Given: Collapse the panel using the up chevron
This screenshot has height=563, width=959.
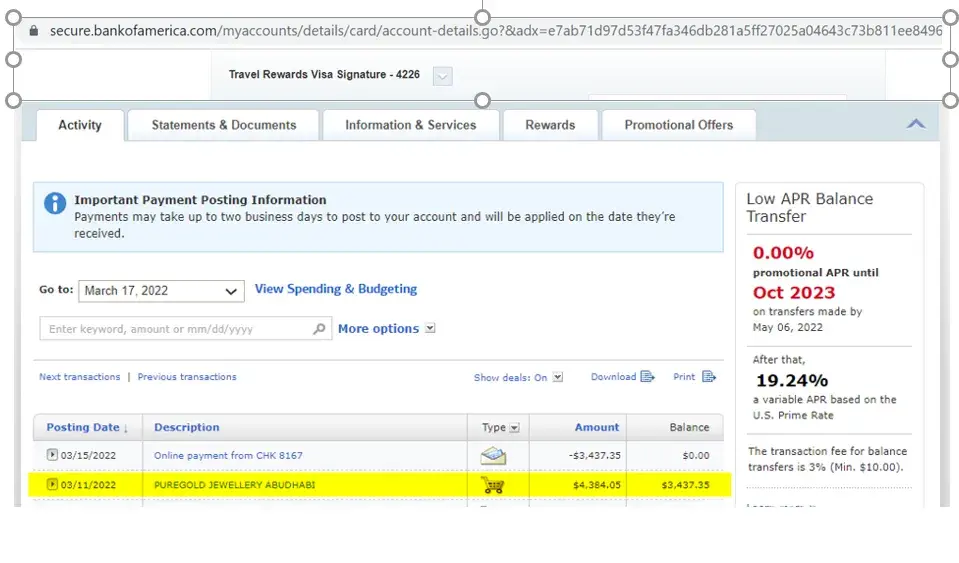Looking at the screenshot, I should pos(915,124).
